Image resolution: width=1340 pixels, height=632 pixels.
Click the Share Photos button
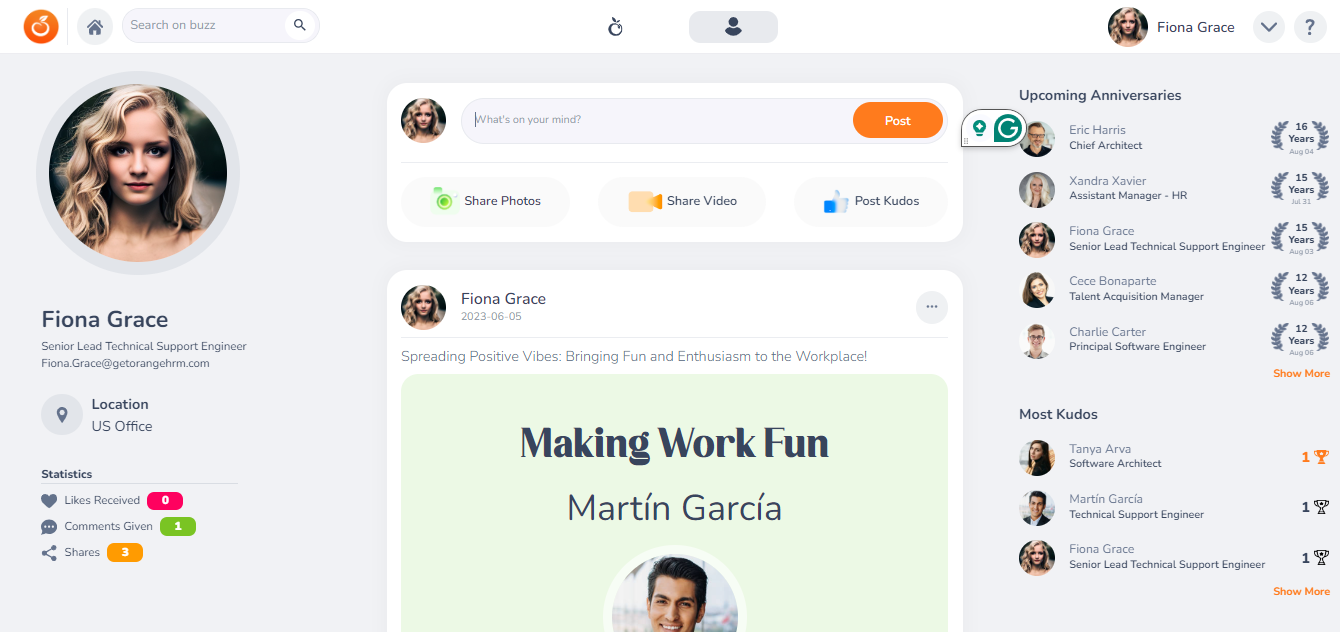coord(486,201)
